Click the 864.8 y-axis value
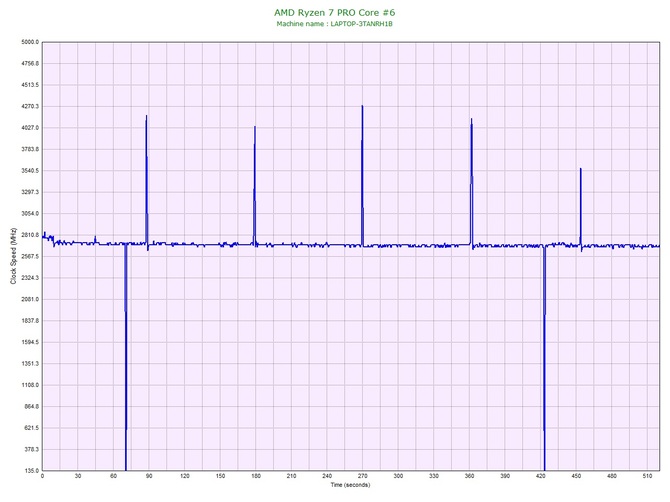 pyautogui.click(x=31, y=406)
